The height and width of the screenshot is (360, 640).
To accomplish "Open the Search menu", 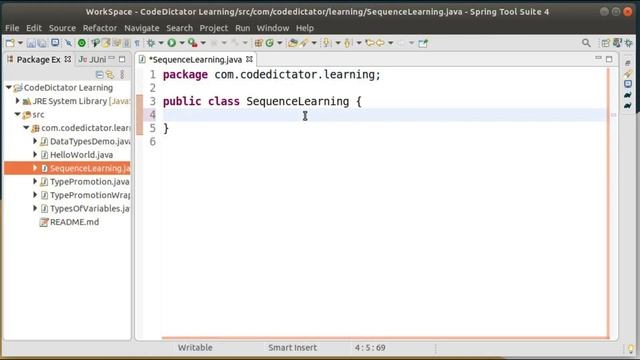I will click(179, 28).
